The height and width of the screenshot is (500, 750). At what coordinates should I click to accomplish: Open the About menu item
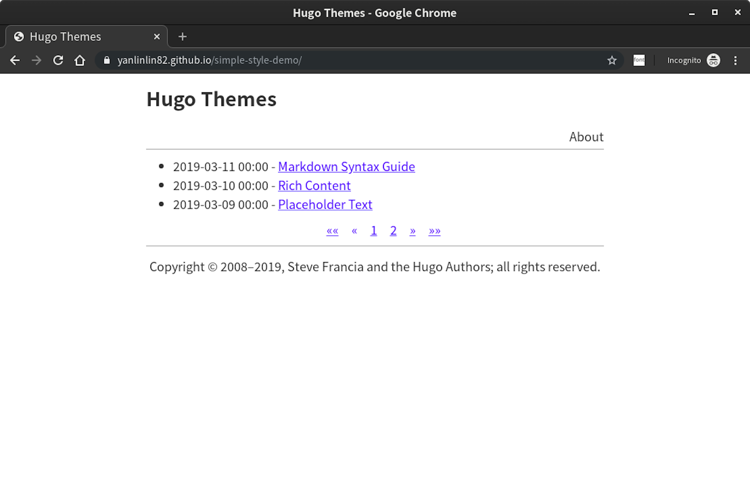(x=586, y=137)
